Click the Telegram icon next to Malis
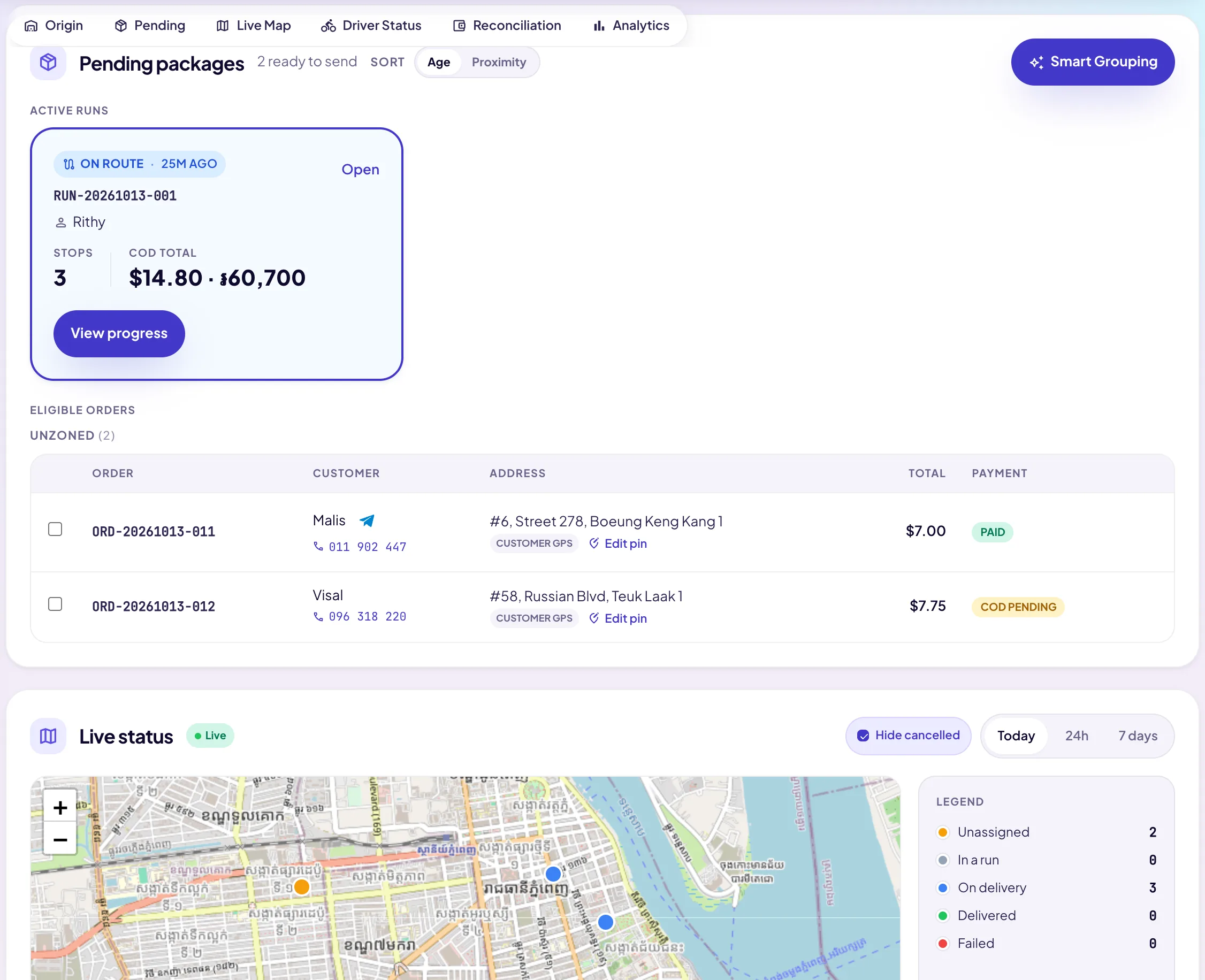Screen dimensions: 1205x980 tap(367, 520)
